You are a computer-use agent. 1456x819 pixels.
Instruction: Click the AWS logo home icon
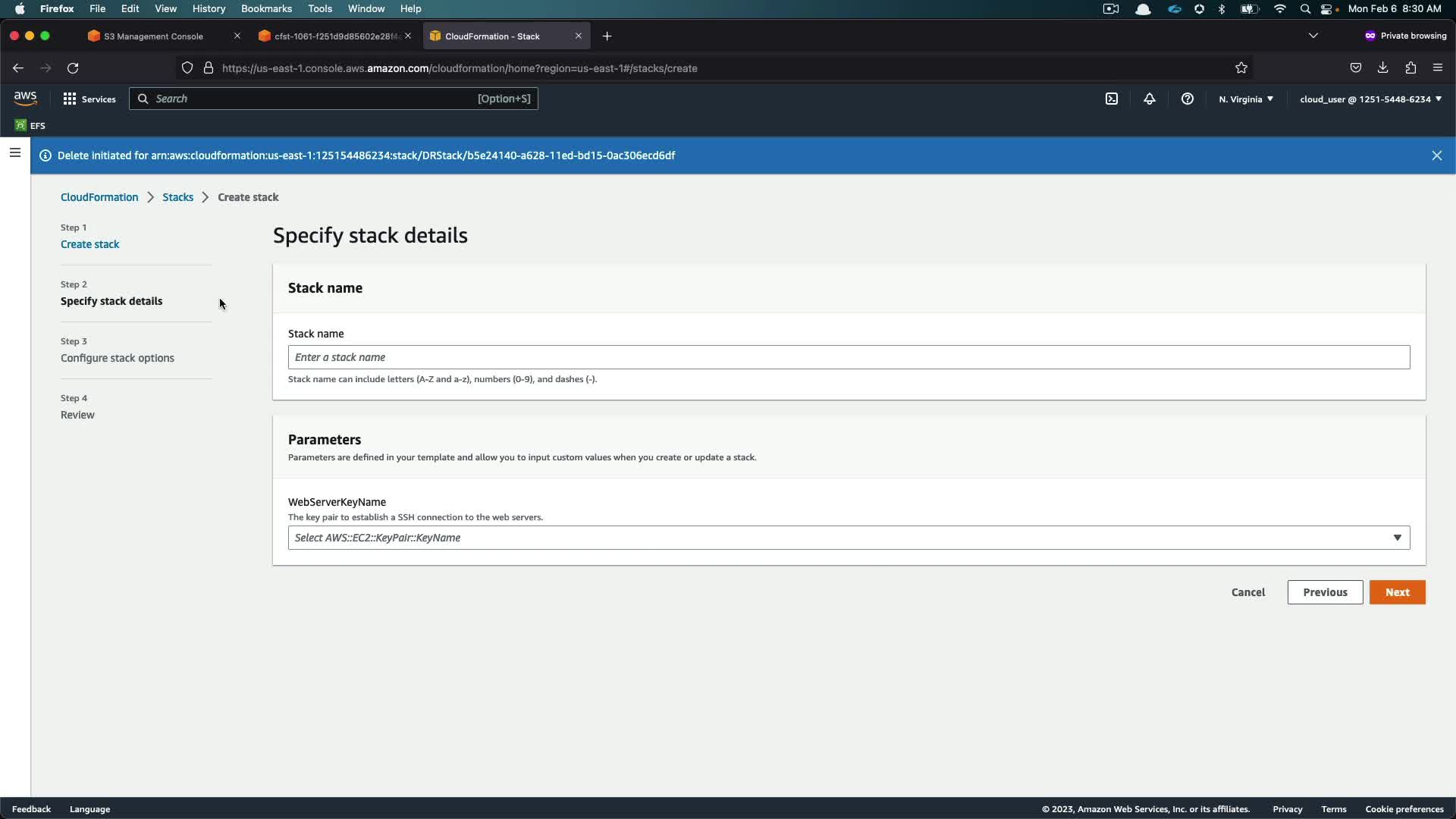(25, 99)
